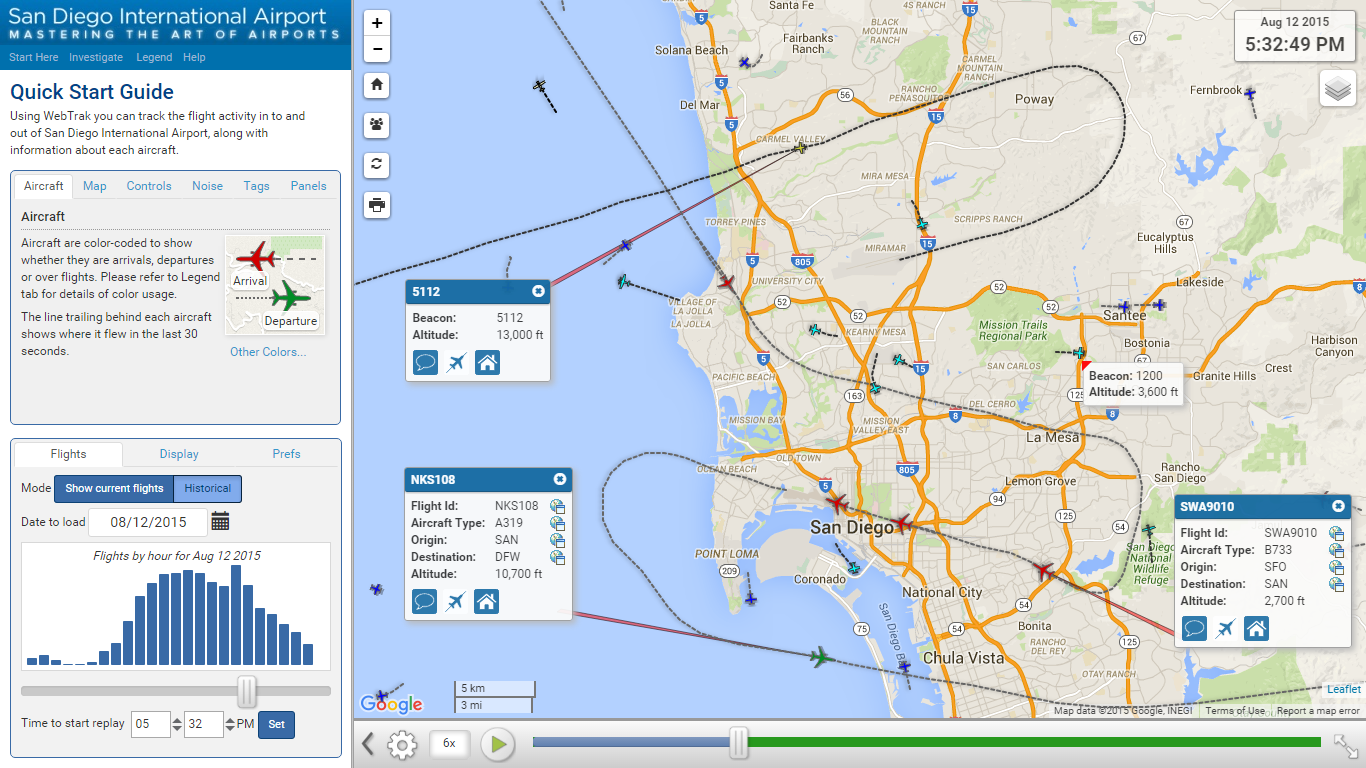Screen dimensions: 1366x768
Task: Collapse the side panel with left chevron
Action: pyautogui.click(x=367, y=744)
